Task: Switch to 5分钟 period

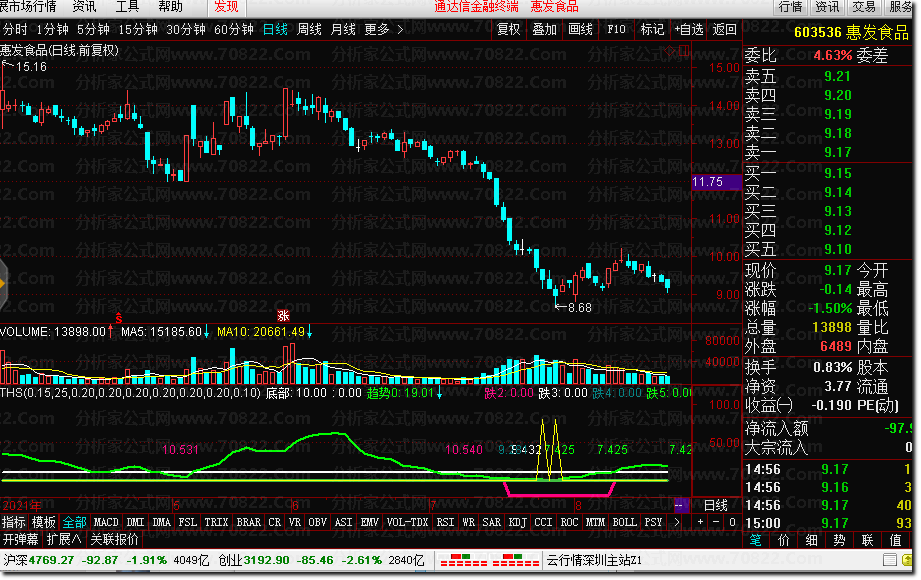Action: pyautogui.click(x=93, y=29)
